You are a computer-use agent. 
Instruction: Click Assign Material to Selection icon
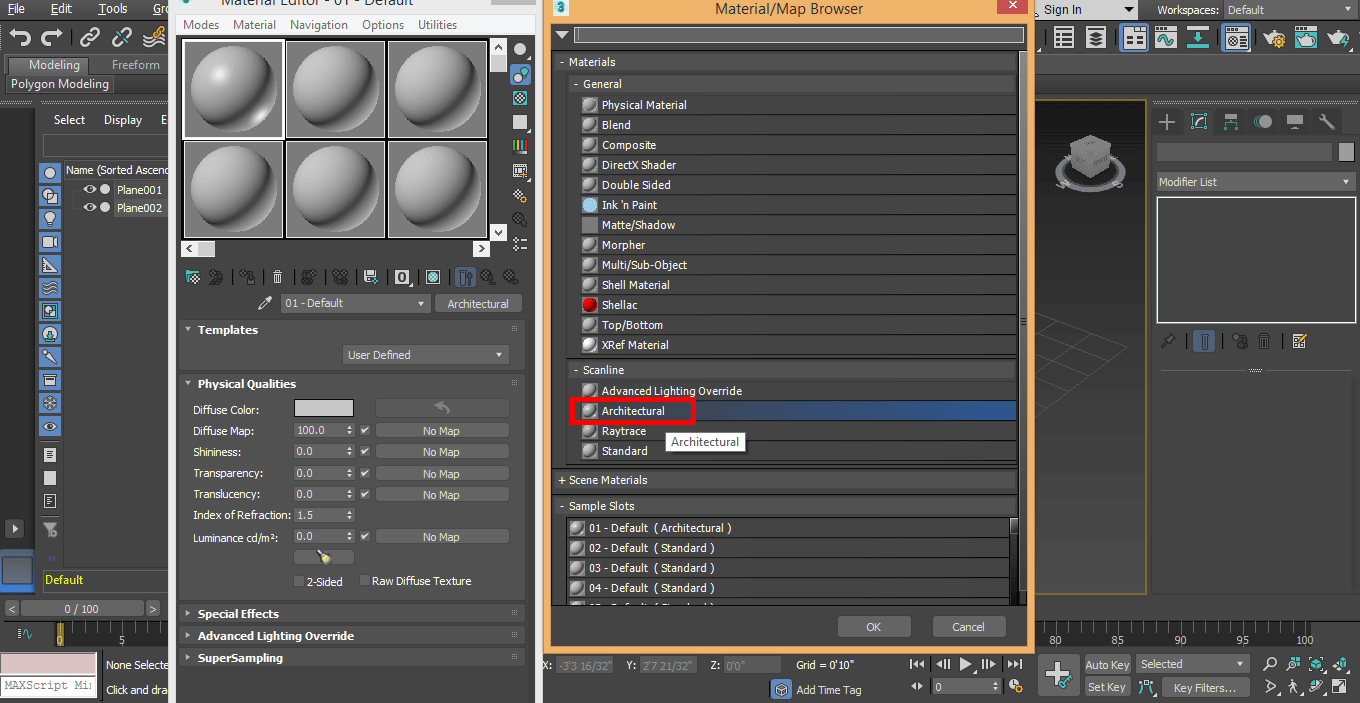[247, 277]
